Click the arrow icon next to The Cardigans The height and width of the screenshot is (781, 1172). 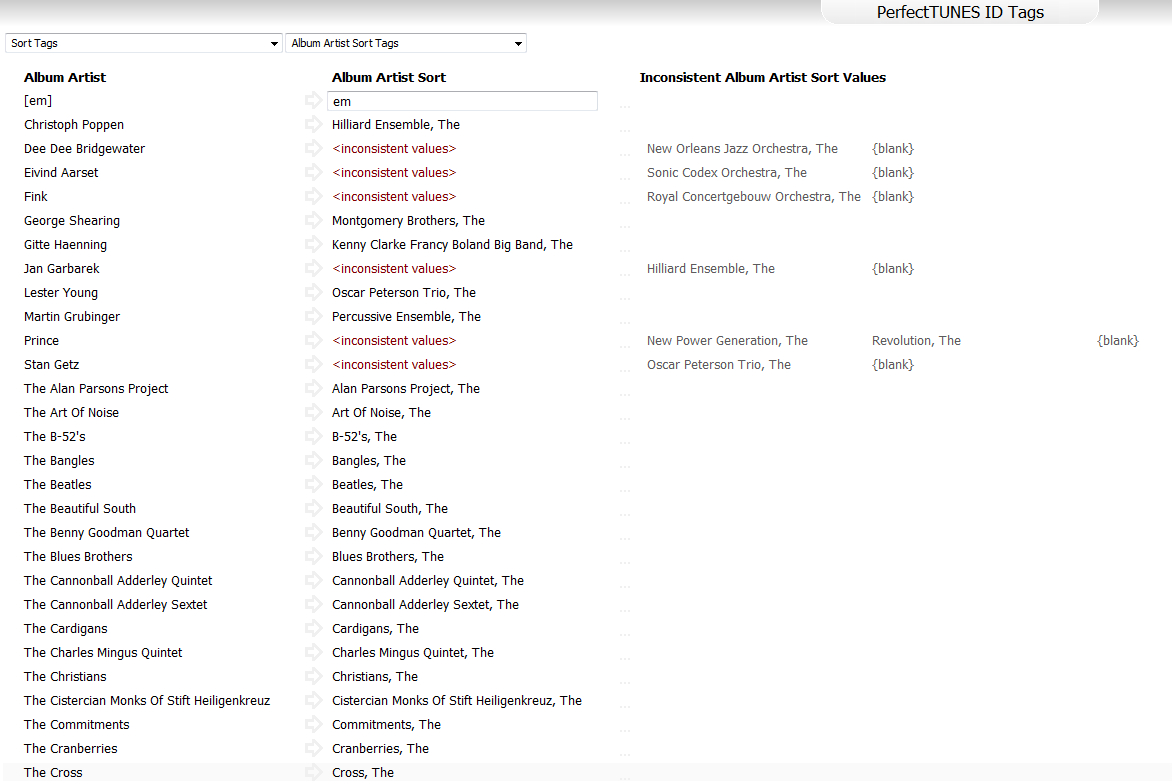(313, 629)
